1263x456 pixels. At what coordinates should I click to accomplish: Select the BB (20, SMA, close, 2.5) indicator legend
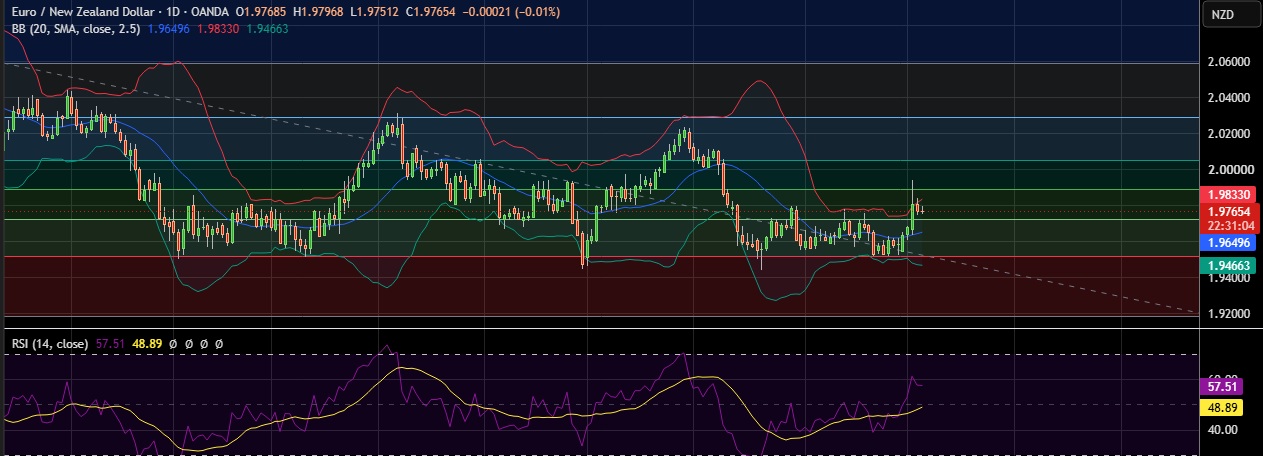point(73,29)
